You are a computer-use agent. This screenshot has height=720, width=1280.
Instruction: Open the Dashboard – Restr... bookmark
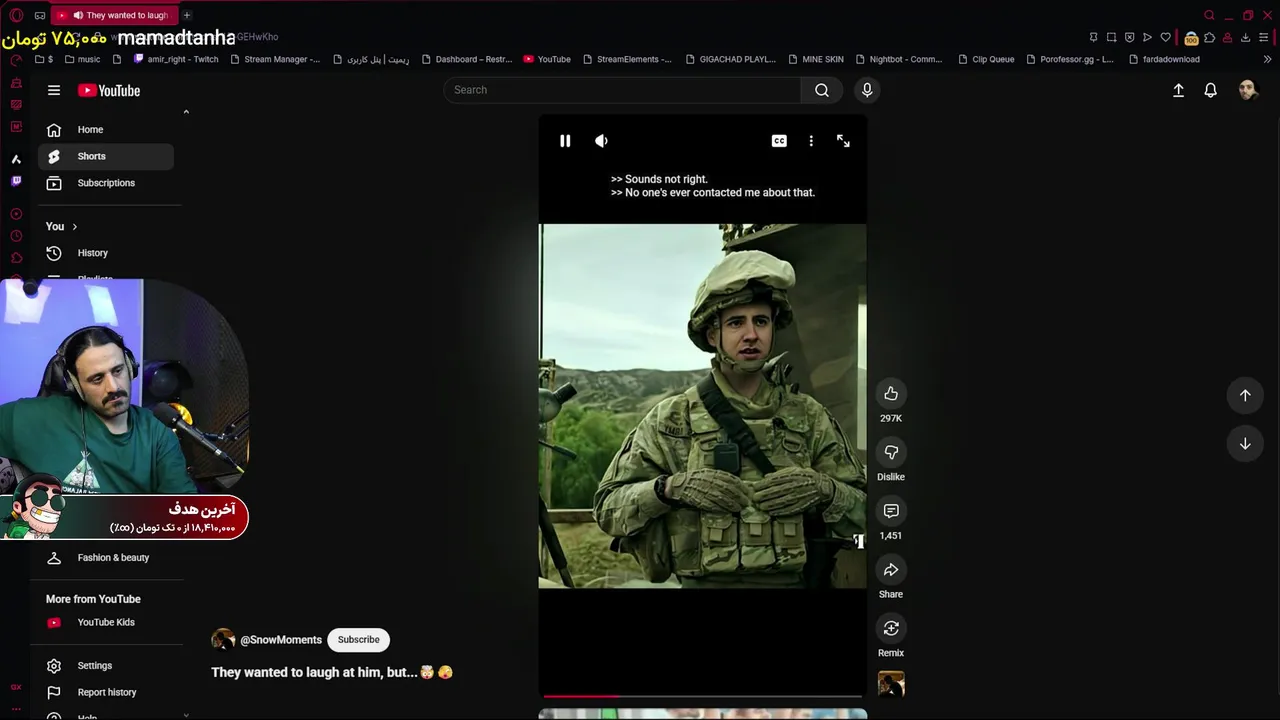[467, 59]
